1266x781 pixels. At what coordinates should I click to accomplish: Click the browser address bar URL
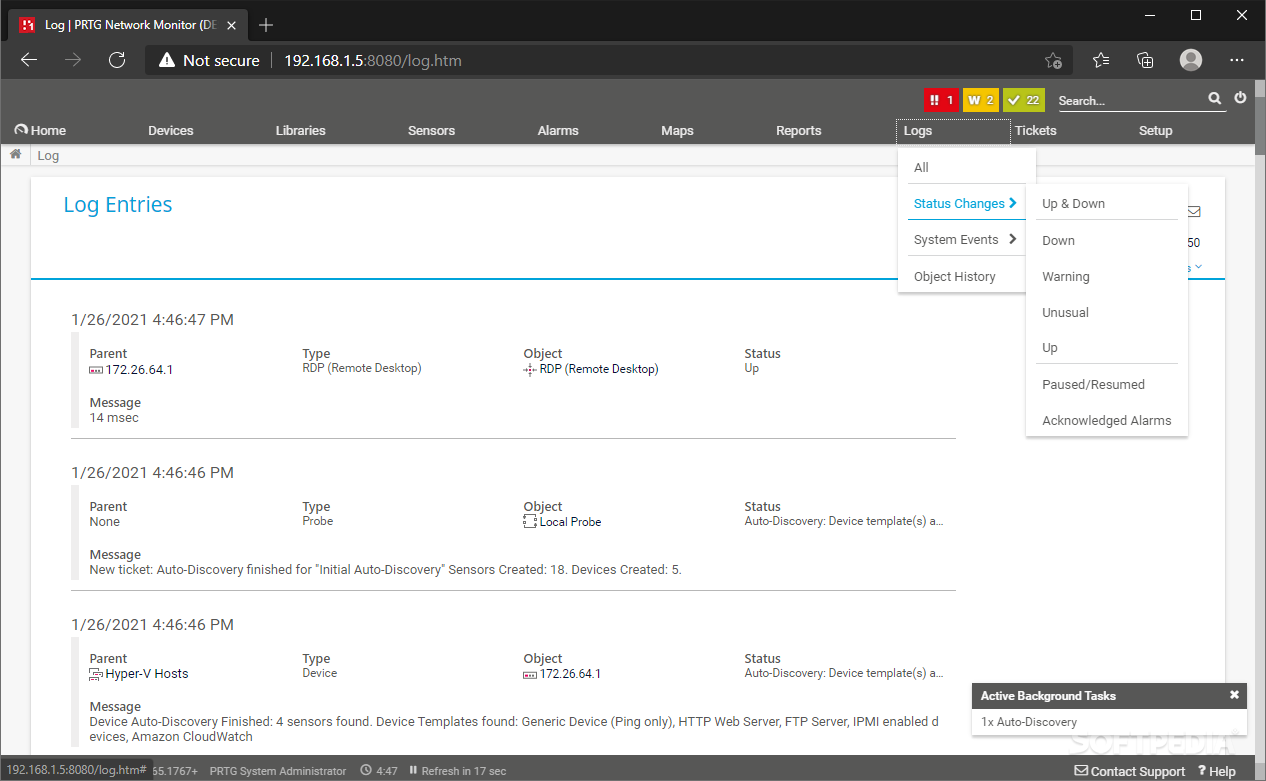373,61
